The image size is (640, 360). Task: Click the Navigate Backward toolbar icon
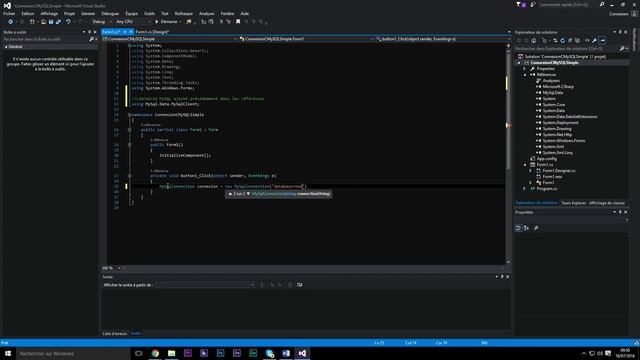10,22
